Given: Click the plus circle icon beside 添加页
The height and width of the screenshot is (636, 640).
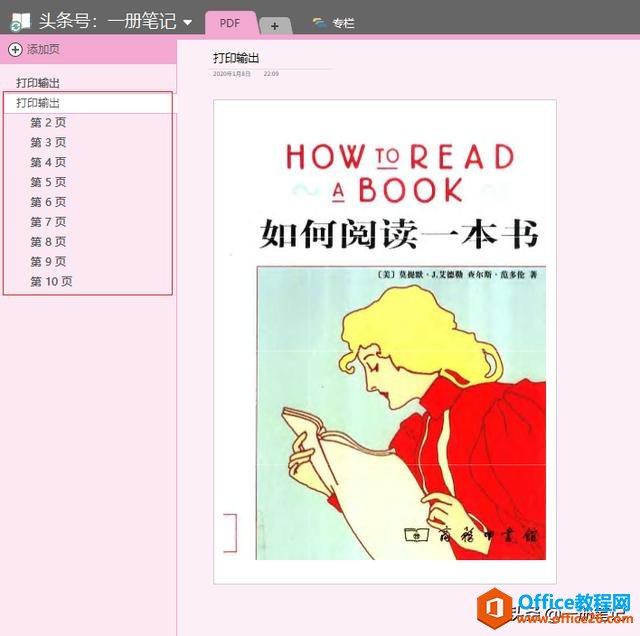Looking at the screenshot, I should pos(15,50).
